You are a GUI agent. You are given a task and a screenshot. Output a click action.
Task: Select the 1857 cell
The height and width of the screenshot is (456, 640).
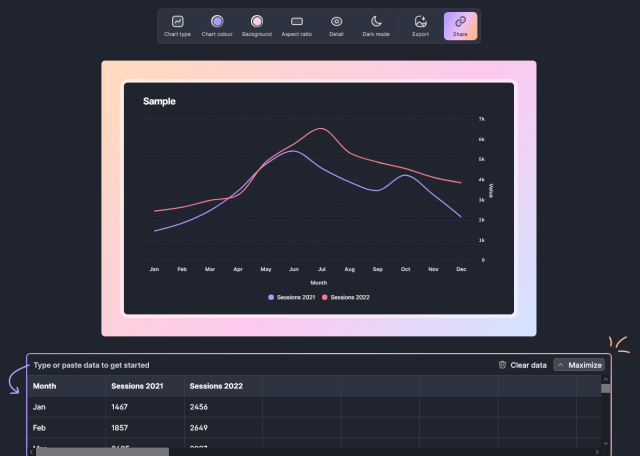coord(145,428)
